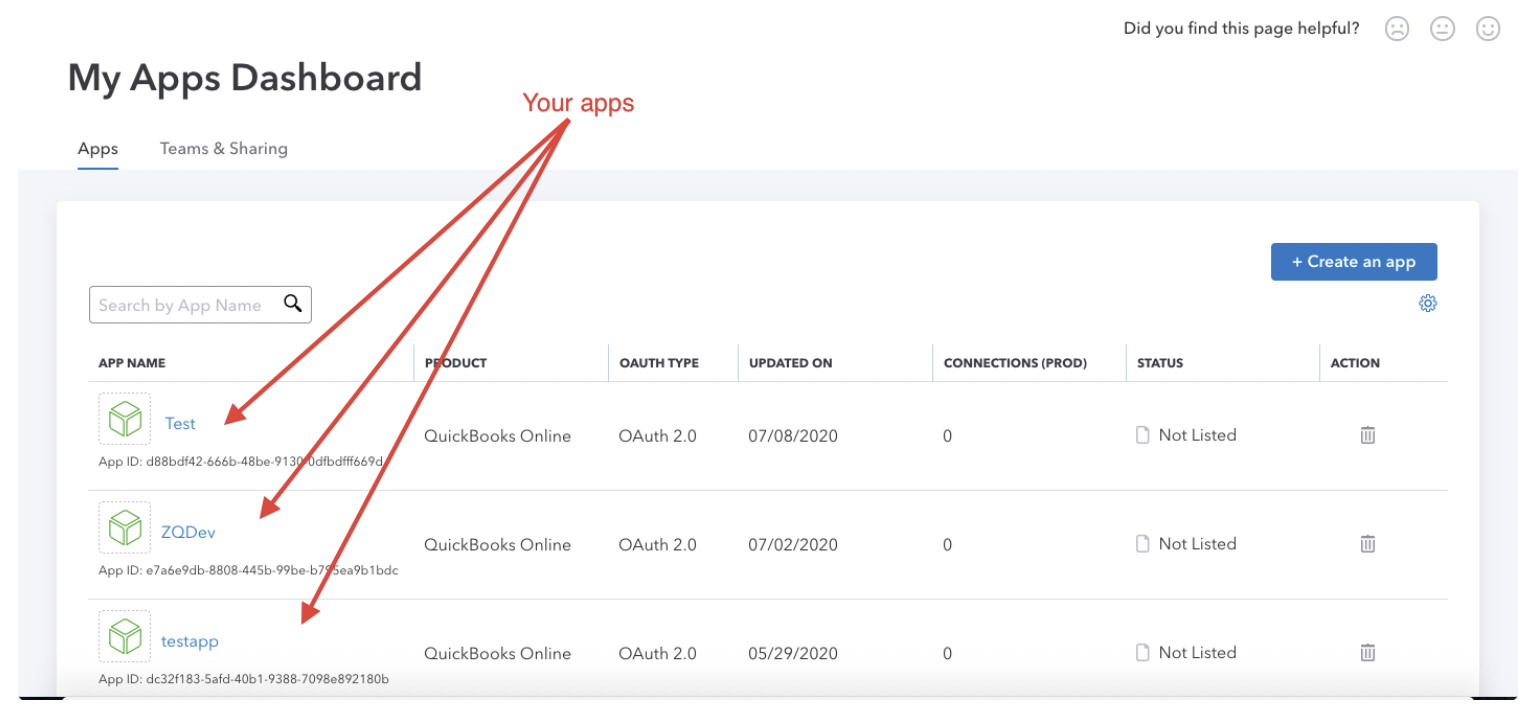Click the sad face feedback icon
Screen dimensions: 1532x718
click(1397, 29)
